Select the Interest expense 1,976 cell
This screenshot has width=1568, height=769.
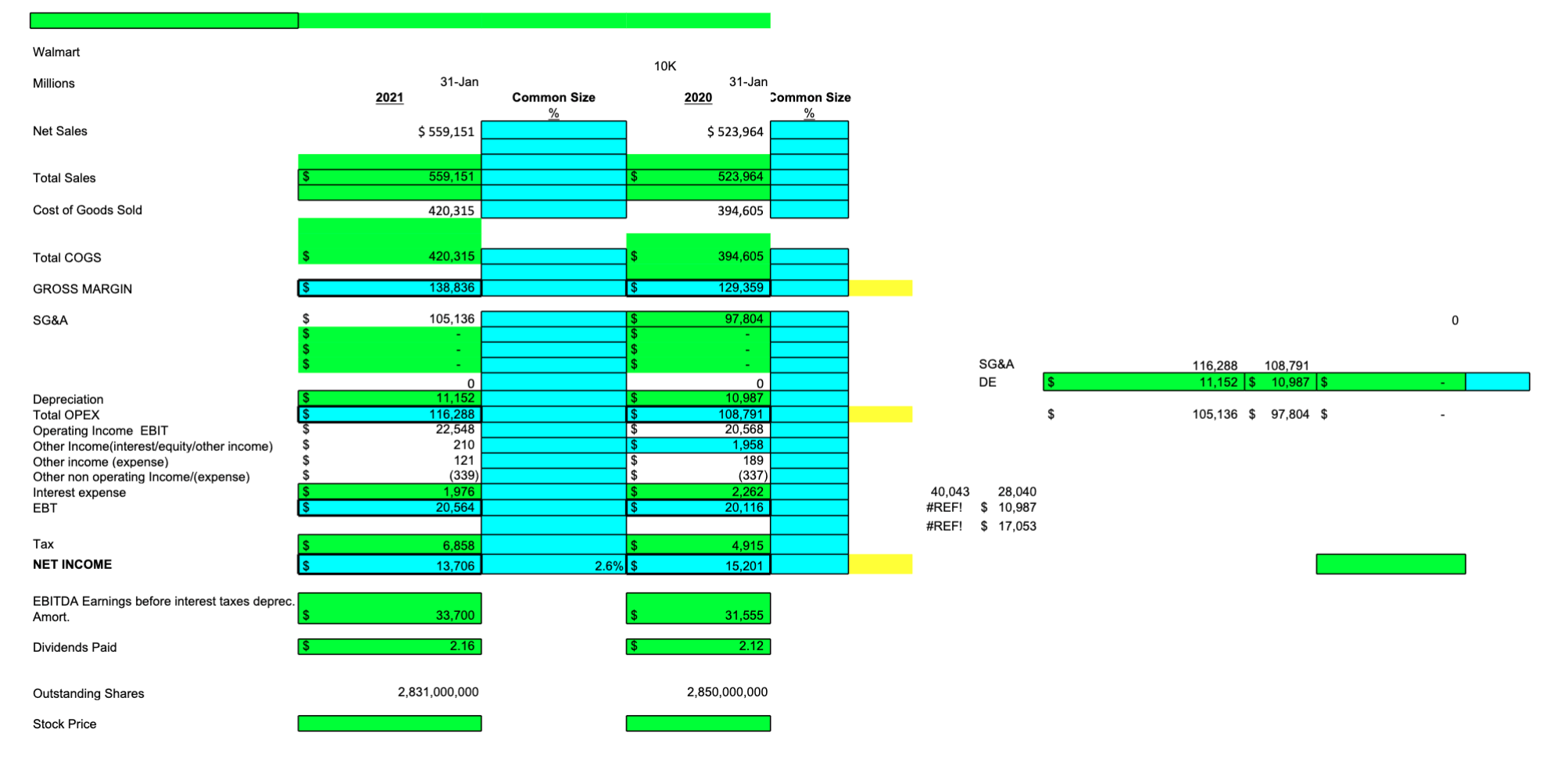[388, 492]
